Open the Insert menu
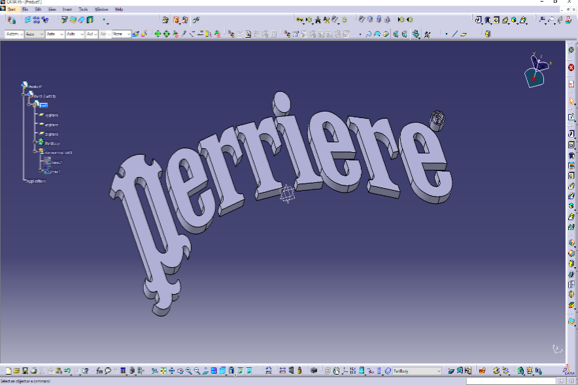The height and width of the screenshot is (385, 578). [67, 9]
